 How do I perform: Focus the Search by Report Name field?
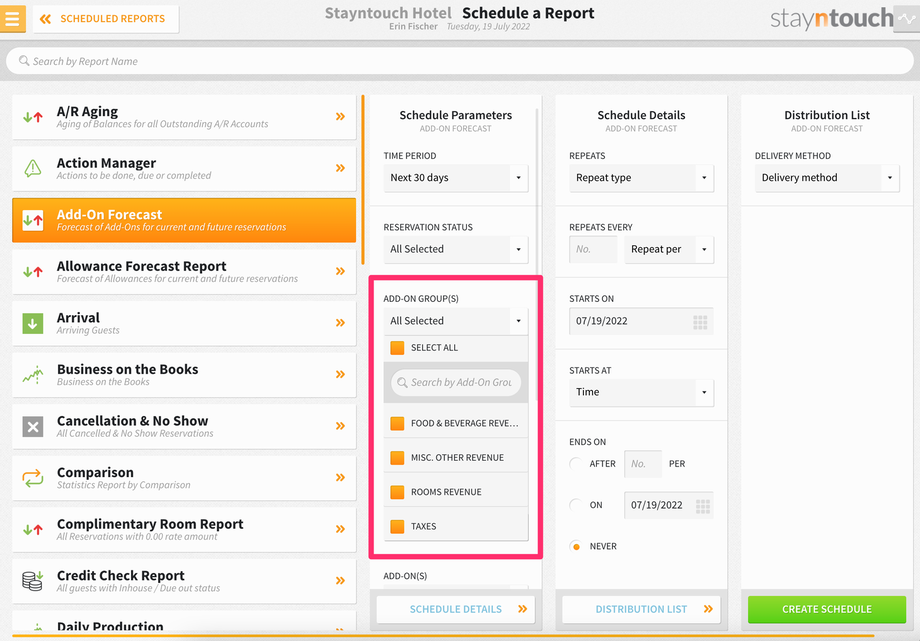459,61
